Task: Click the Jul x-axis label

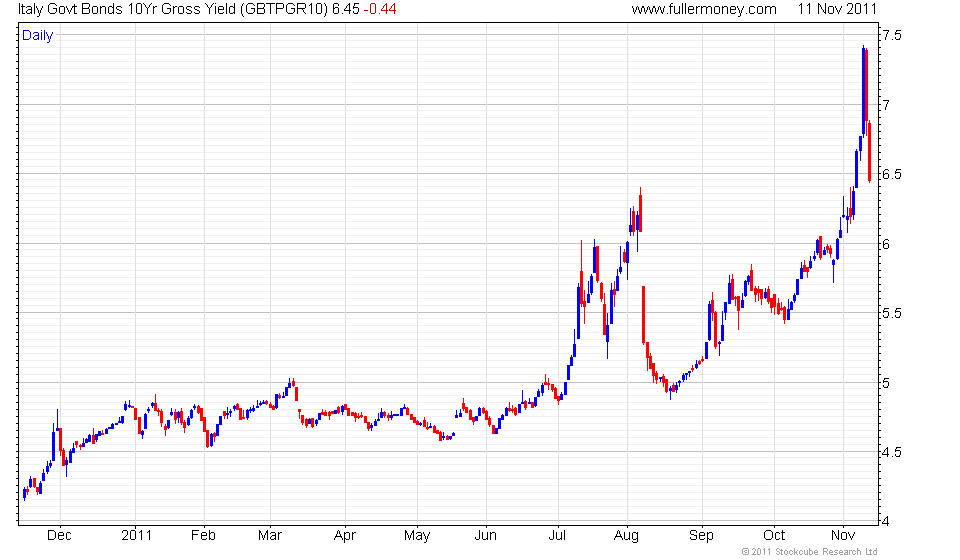Action: (557, 536)
